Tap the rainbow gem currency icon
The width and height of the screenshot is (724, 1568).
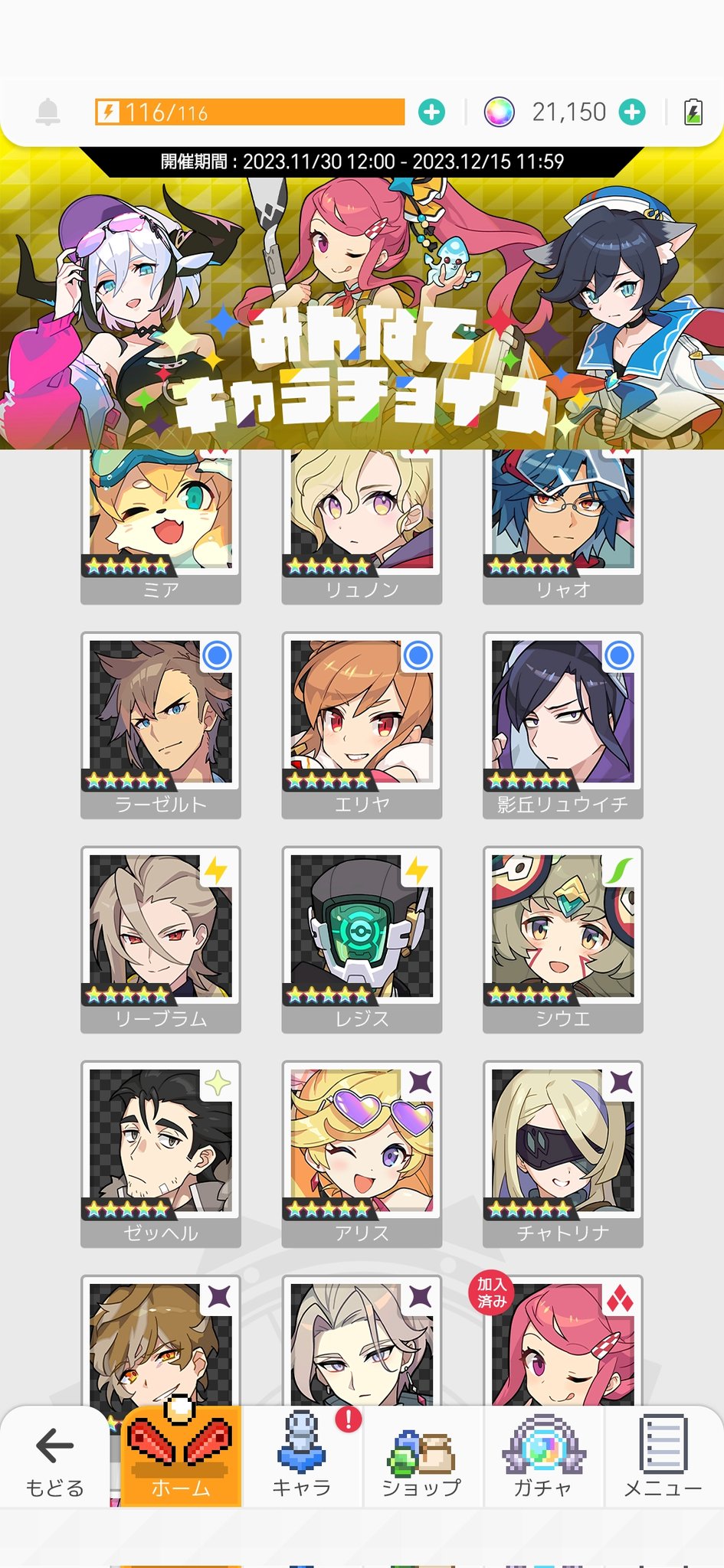point(499,113)
